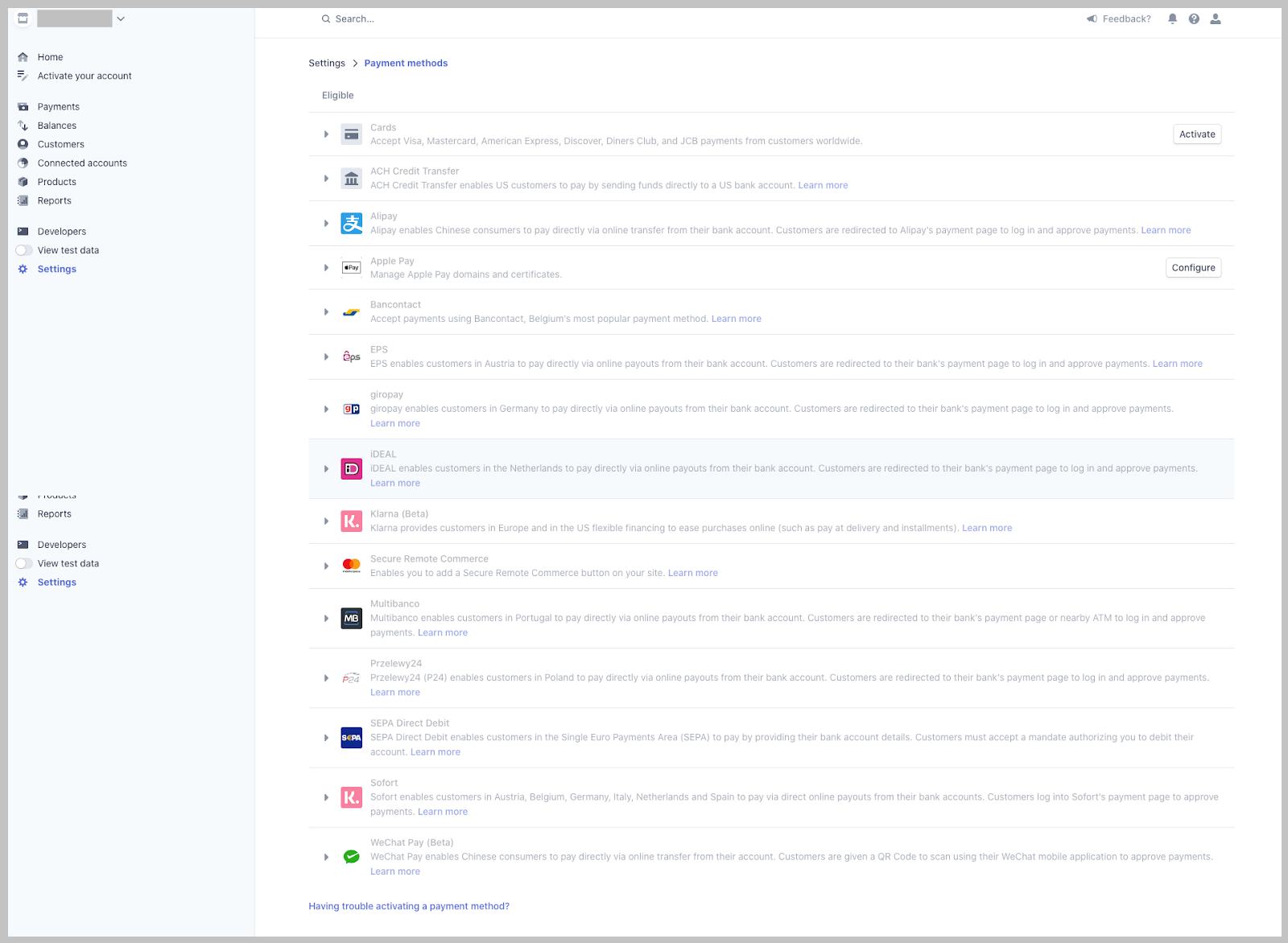Screen dimensions: 1288x943
Task: Click Learn more for ACH Credit Transfer
Action: [x=823, y=185]
